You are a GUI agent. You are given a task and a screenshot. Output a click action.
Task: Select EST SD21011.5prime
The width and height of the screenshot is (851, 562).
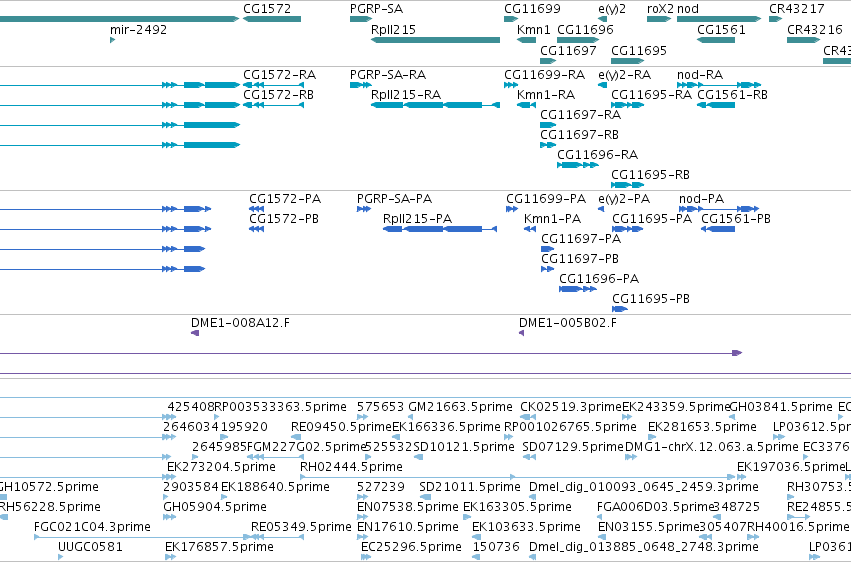[x=469, y=487]
